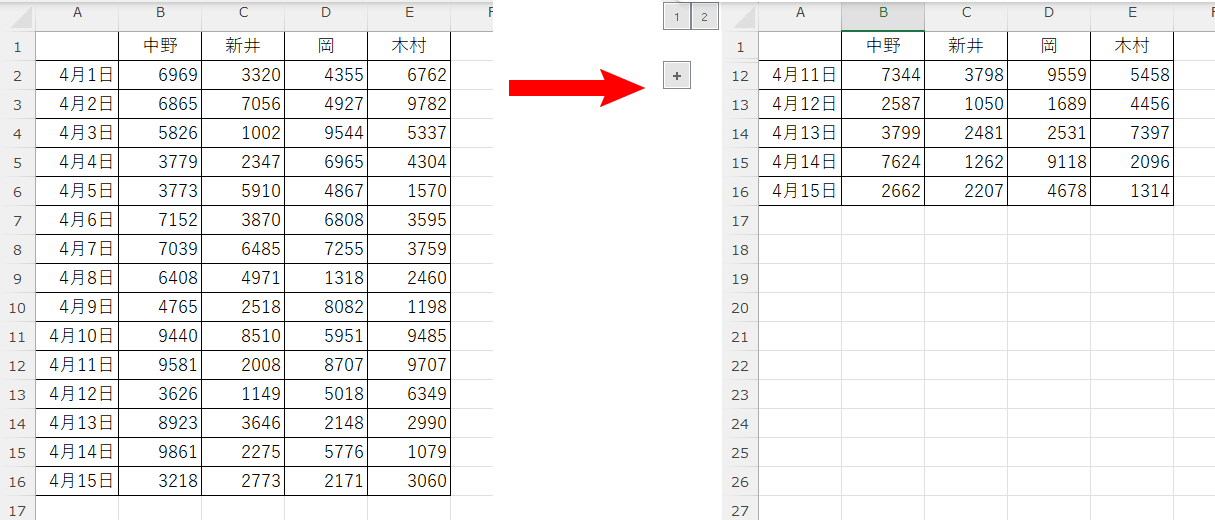
Task: Select the cell with value 9861
Action: pos(160,452)
